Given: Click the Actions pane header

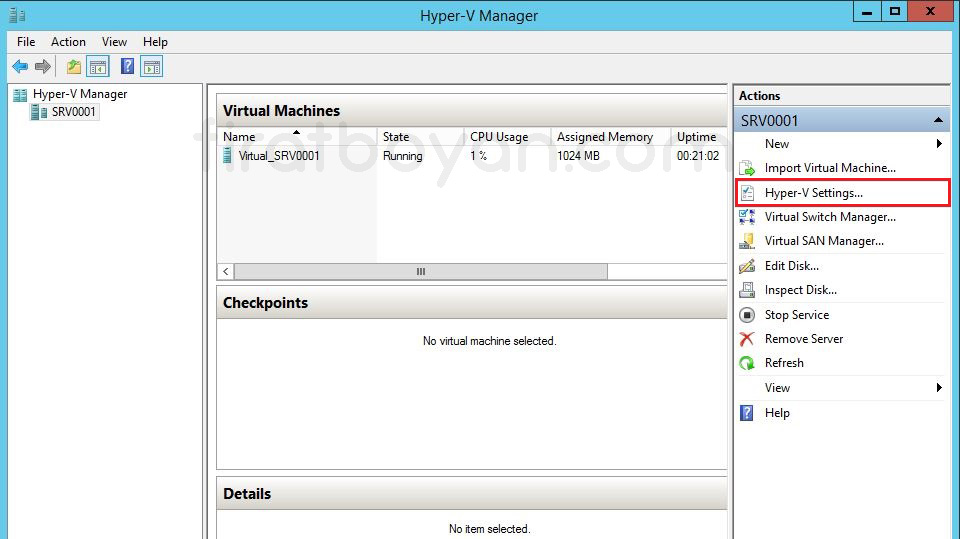Looking at the screenshot, I should [841, 96].
